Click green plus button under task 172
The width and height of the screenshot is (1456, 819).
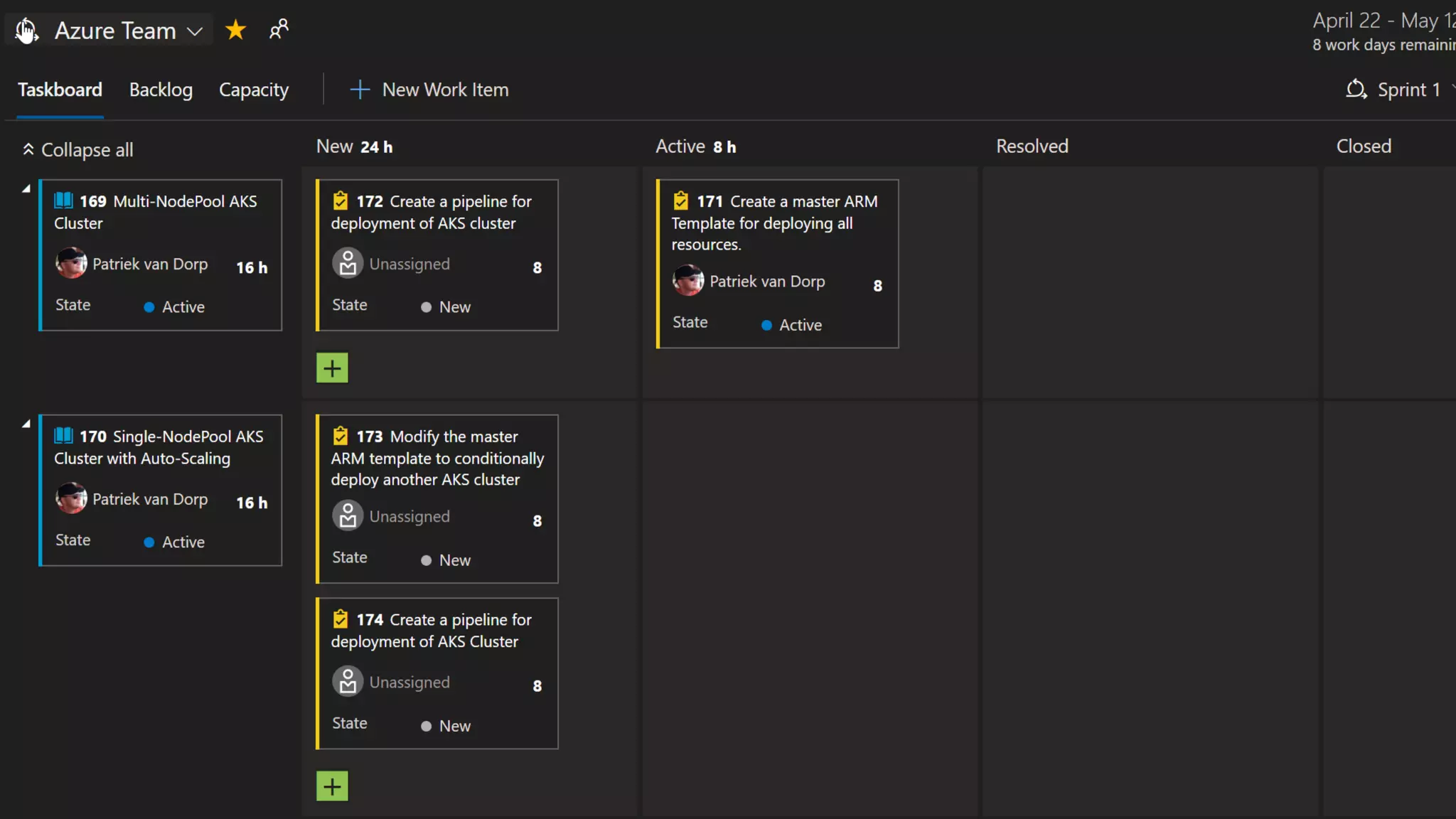click(x=332, y=368)
